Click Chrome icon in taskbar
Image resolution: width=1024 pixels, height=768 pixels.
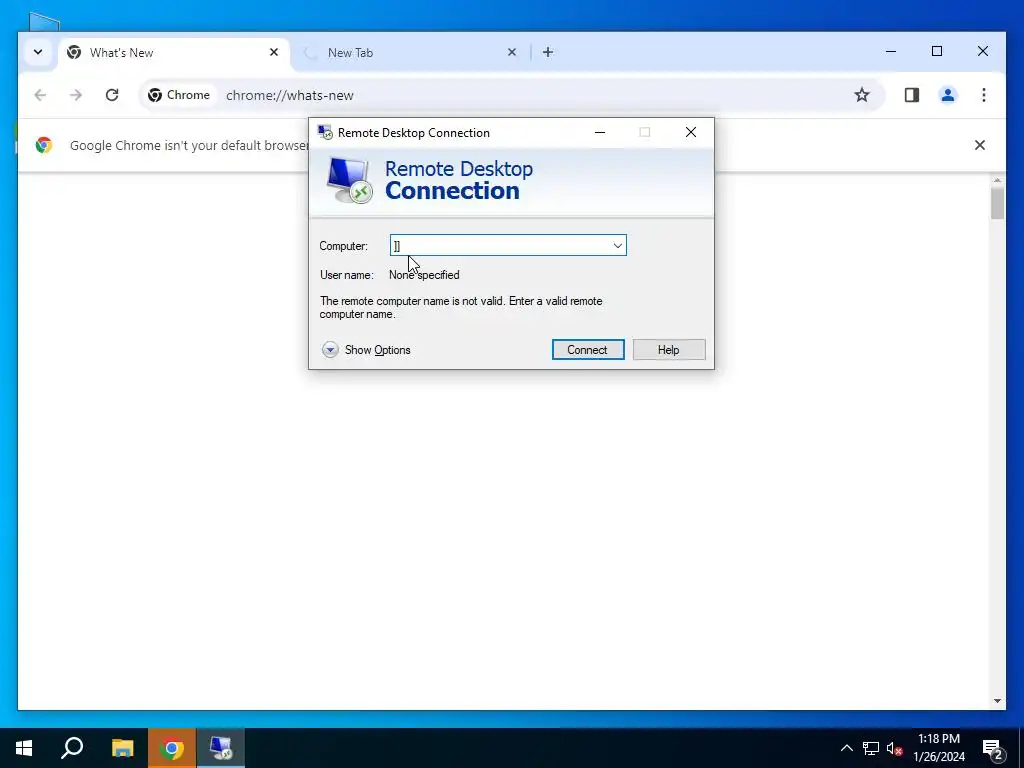click(172, 748)
